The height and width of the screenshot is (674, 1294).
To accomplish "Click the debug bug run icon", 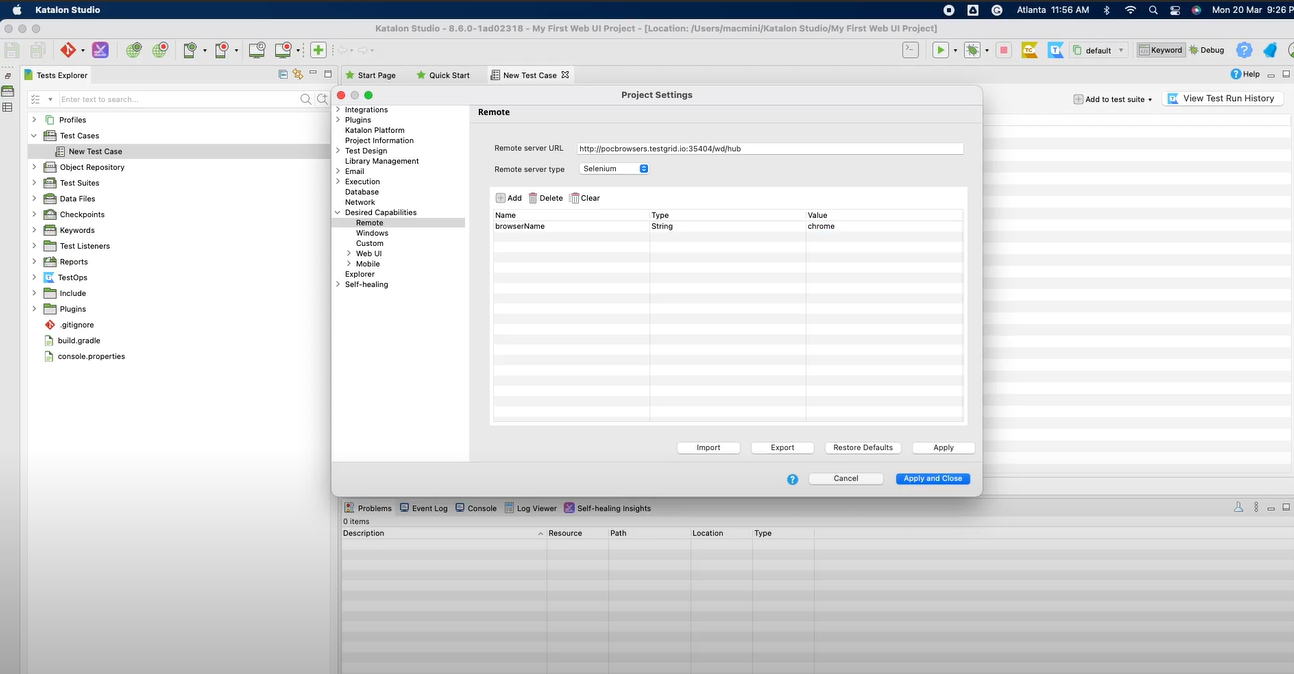I will (x=972, y=50).
